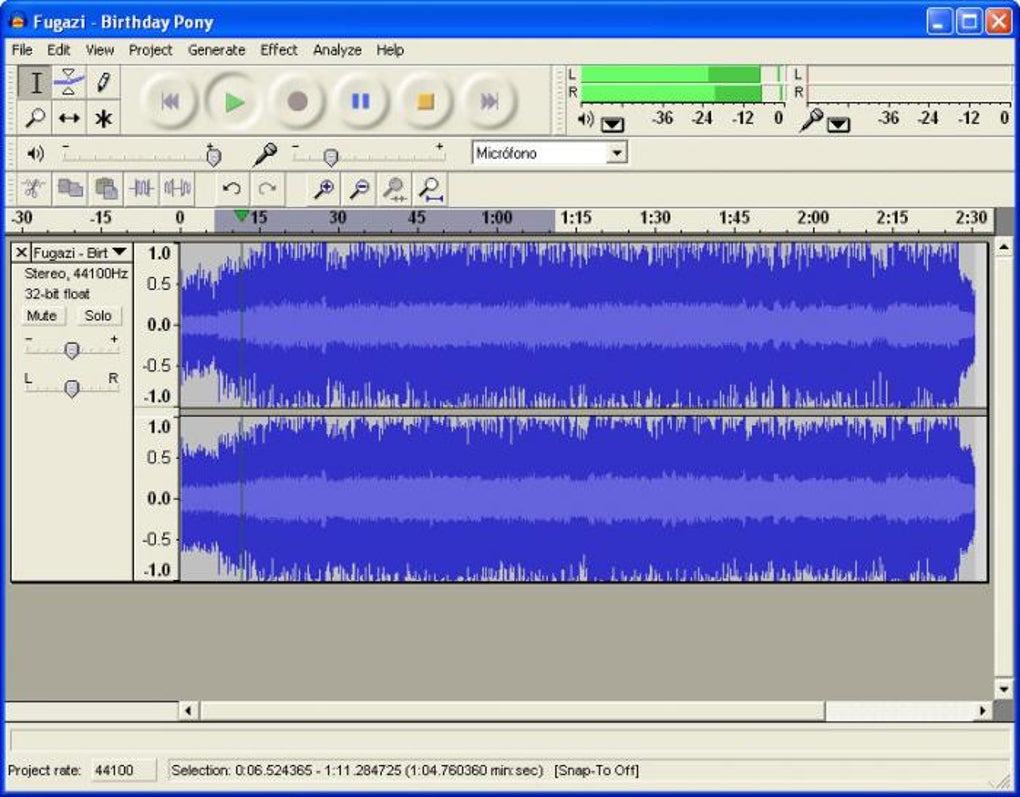The height and width of the screenshot is (797, 1020).
Task: Select the Time Shift tool
Action: pos(68,118)
